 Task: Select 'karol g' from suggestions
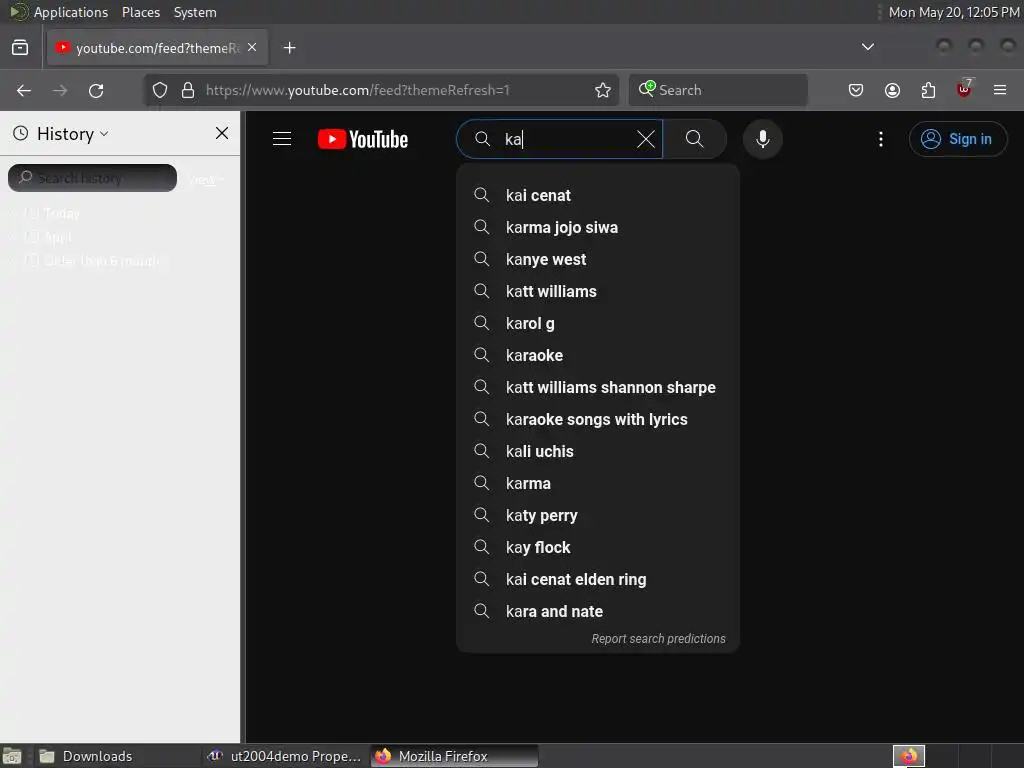(598, 323)
